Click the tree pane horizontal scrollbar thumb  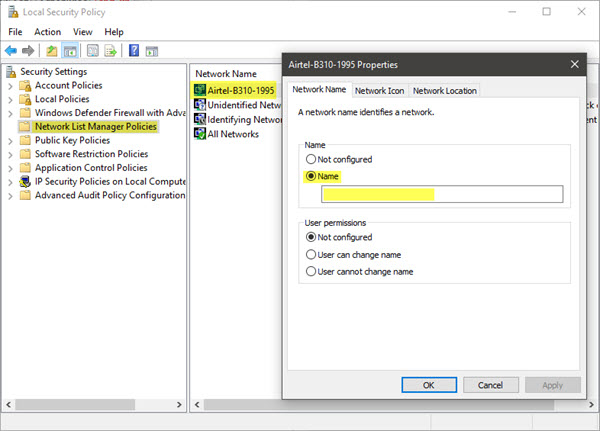pyautogui.click(x=75, y=405)
